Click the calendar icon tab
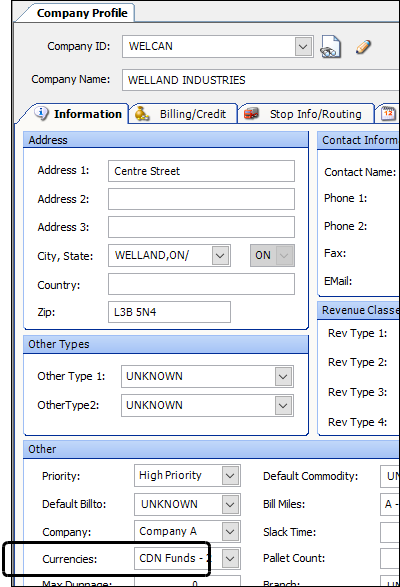 click(x=388, y=113)
